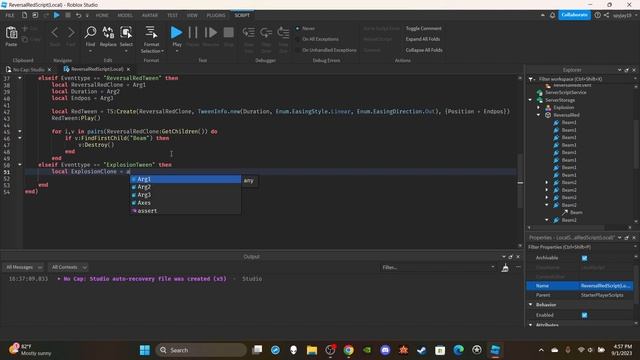The width and height of the screenshot is (640, 360).
Task: Click the small blue play icon in quick access bar
Action: (57, 15)
